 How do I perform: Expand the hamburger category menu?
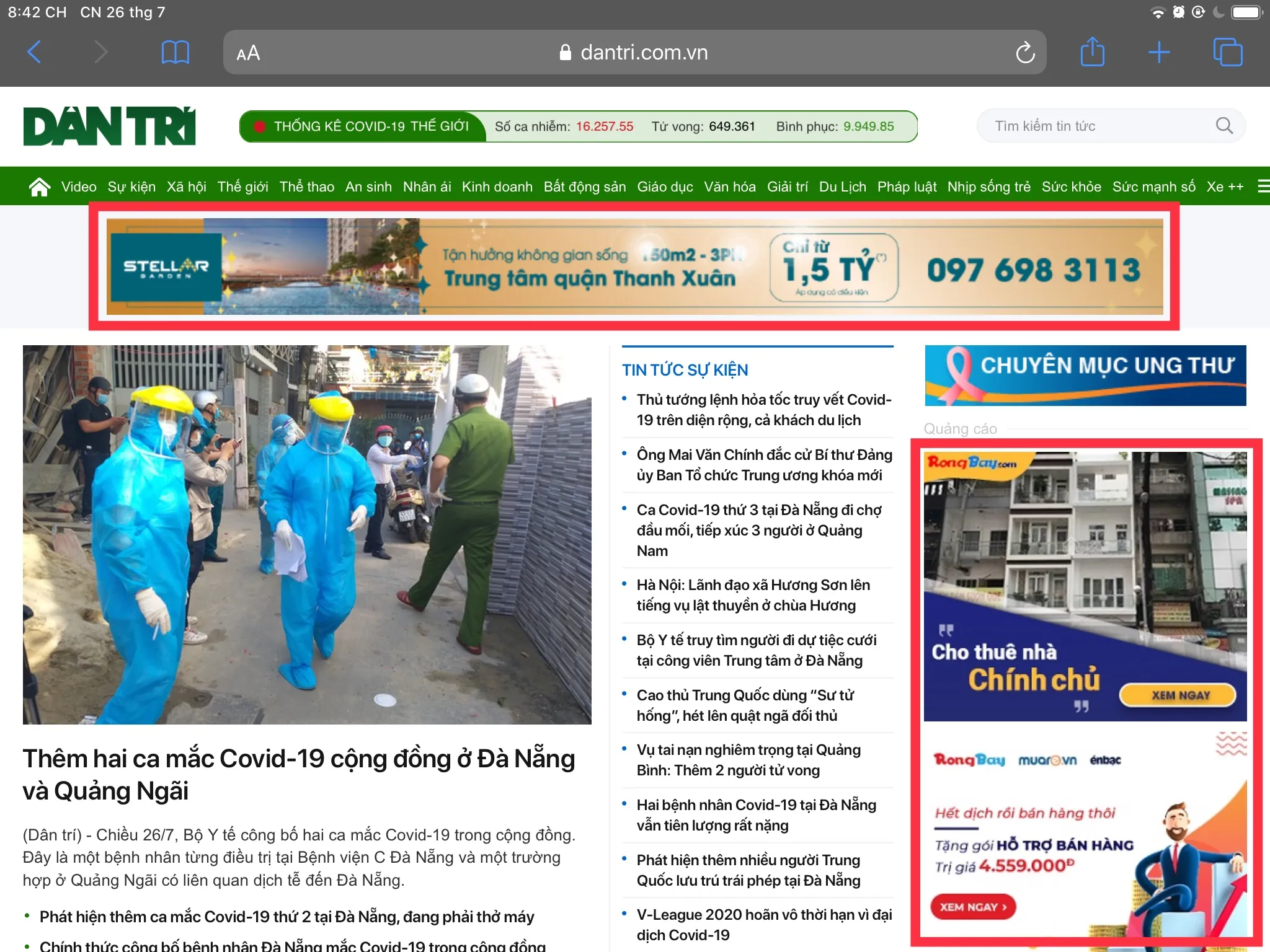point(1263,187)
